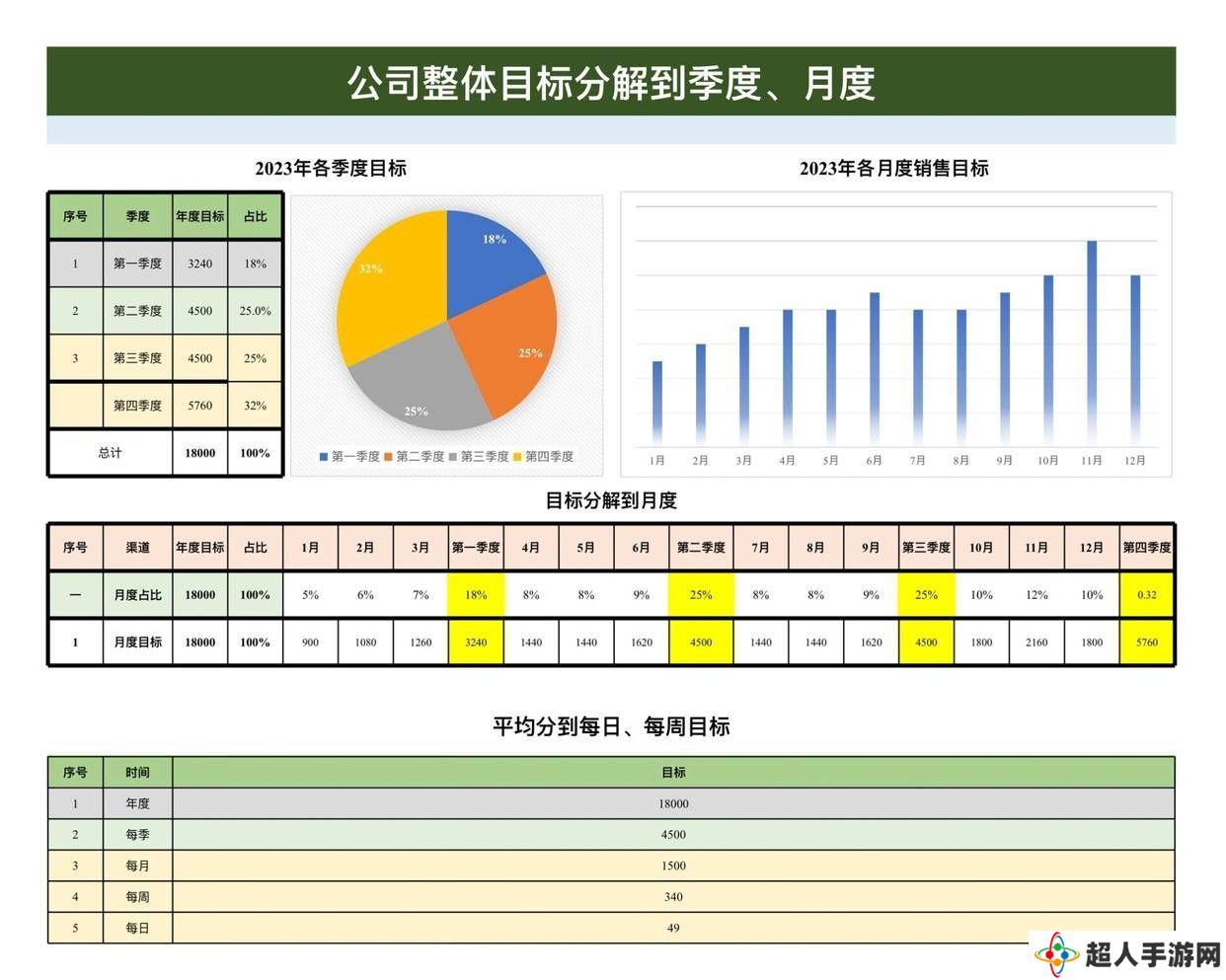Select the yellow 32% pie slice

point(385,286)
